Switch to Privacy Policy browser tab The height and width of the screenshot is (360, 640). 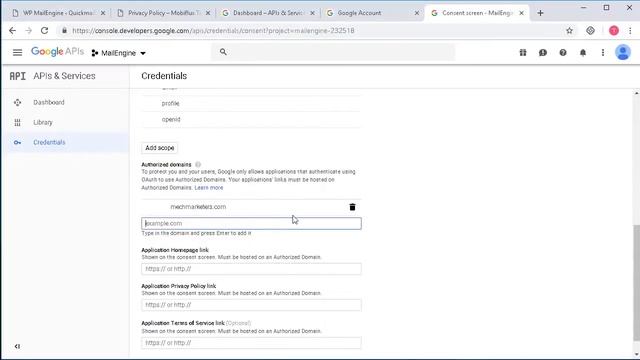click(163, 13)
